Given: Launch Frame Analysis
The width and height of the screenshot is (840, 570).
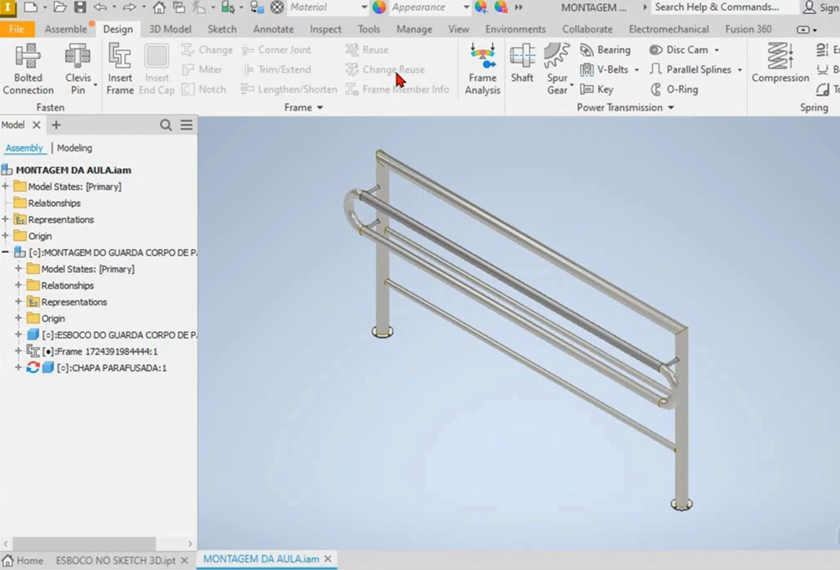Looking at the screenshot, I should tap(482, 68).
